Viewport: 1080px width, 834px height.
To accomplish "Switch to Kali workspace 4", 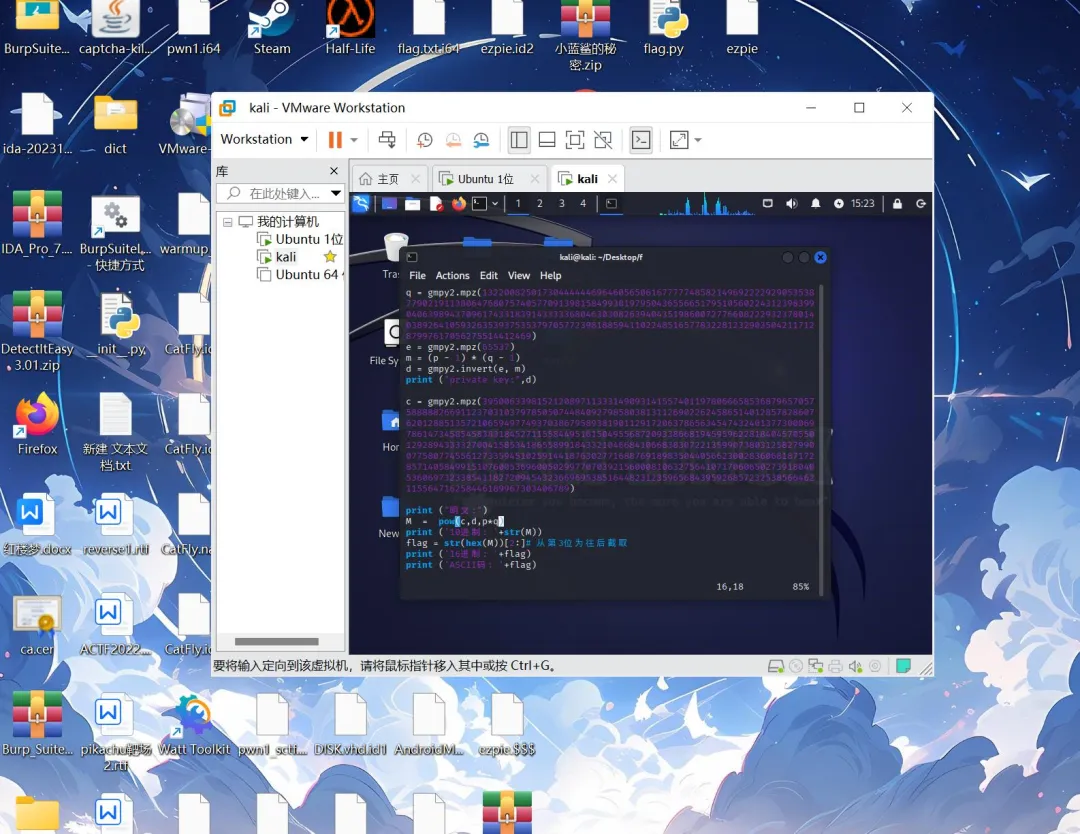I will pos(583,203).
